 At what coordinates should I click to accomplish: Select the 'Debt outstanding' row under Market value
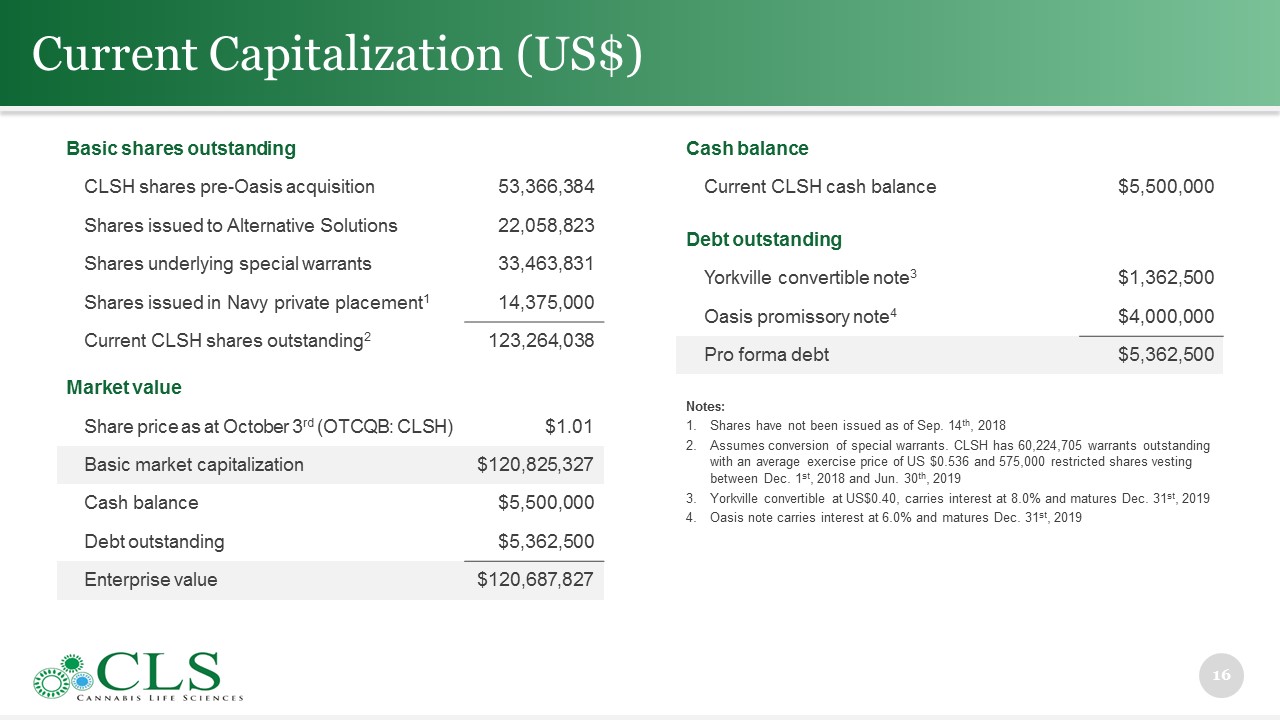pos(155,541)
